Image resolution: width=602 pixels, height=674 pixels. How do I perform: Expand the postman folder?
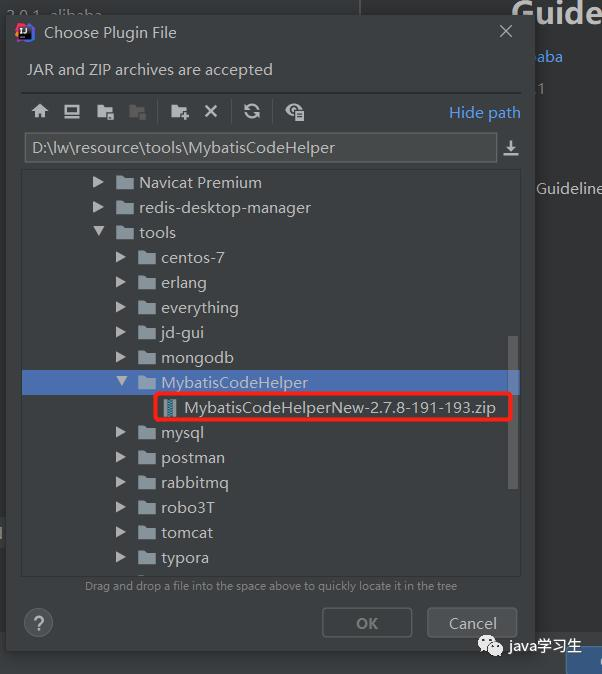pyautogui.click(x=121, y=457)
